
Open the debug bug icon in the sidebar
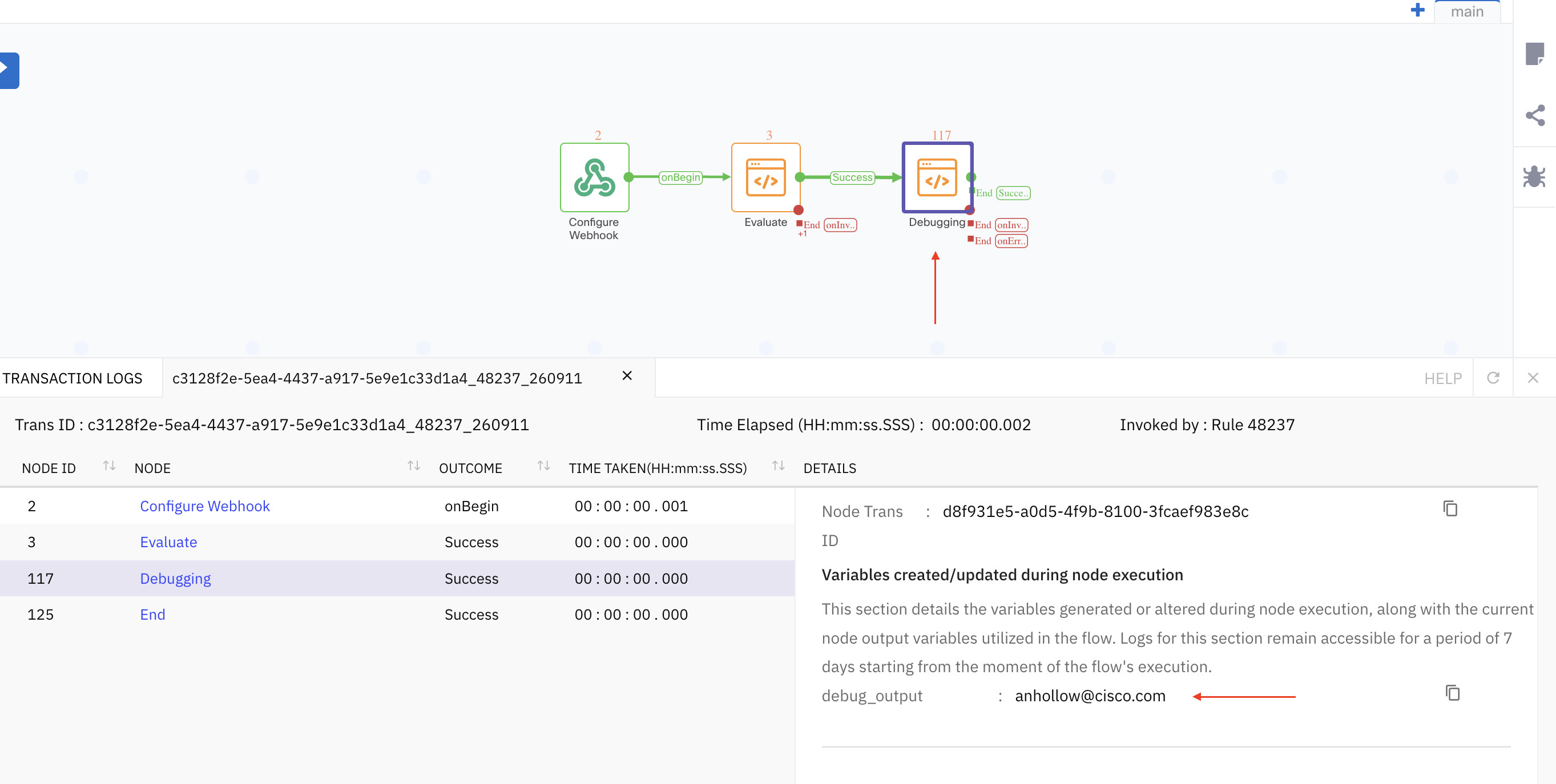[x=1534, y=177]
